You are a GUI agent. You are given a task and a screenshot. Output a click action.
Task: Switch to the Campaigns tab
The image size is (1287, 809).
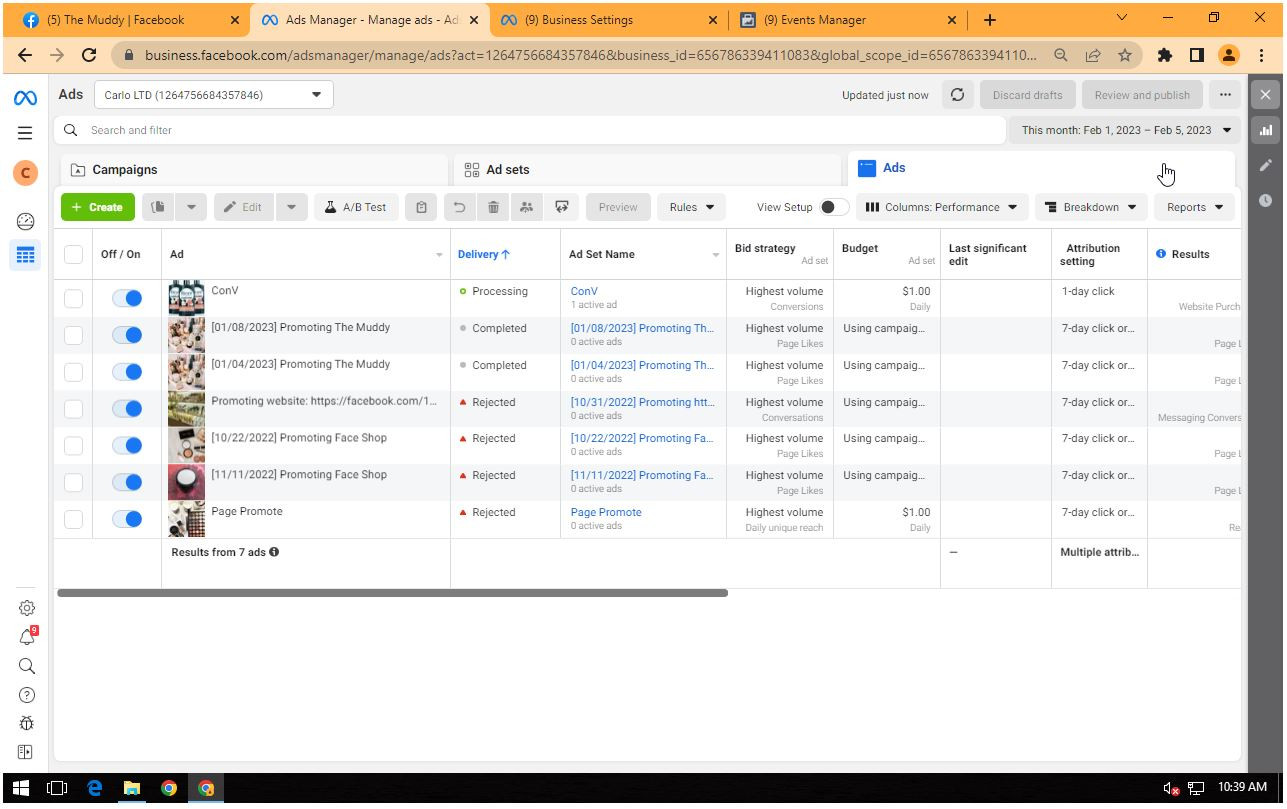click(x=254, y=170)
